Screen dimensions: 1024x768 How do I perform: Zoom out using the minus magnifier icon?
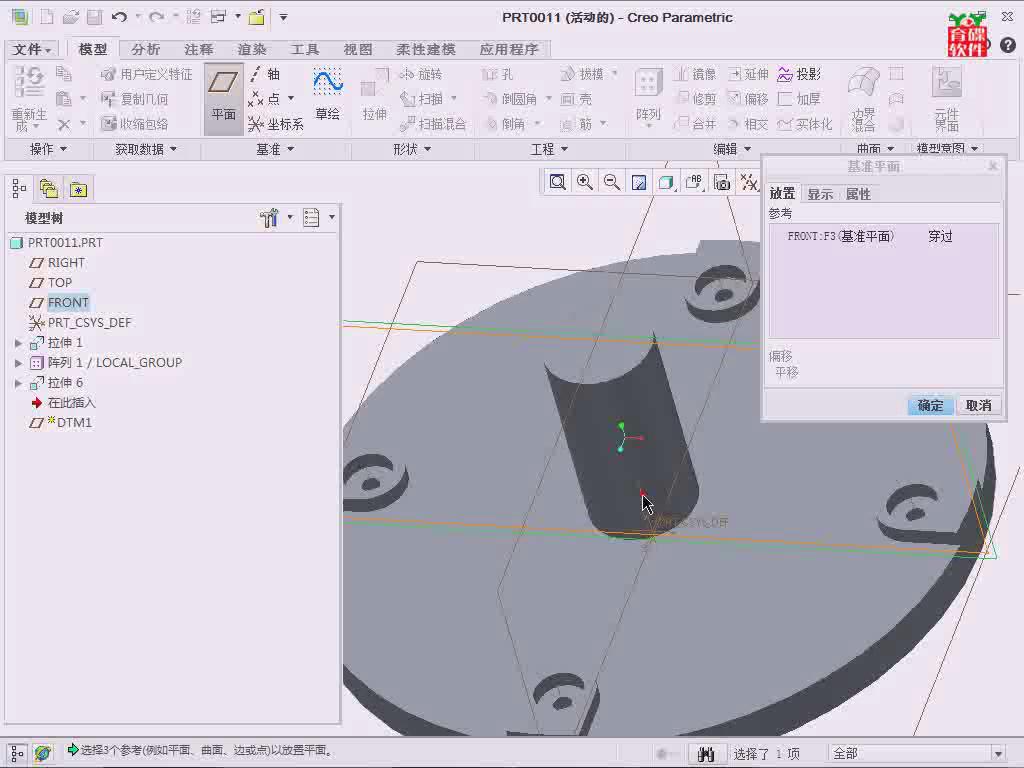point(612,182)
